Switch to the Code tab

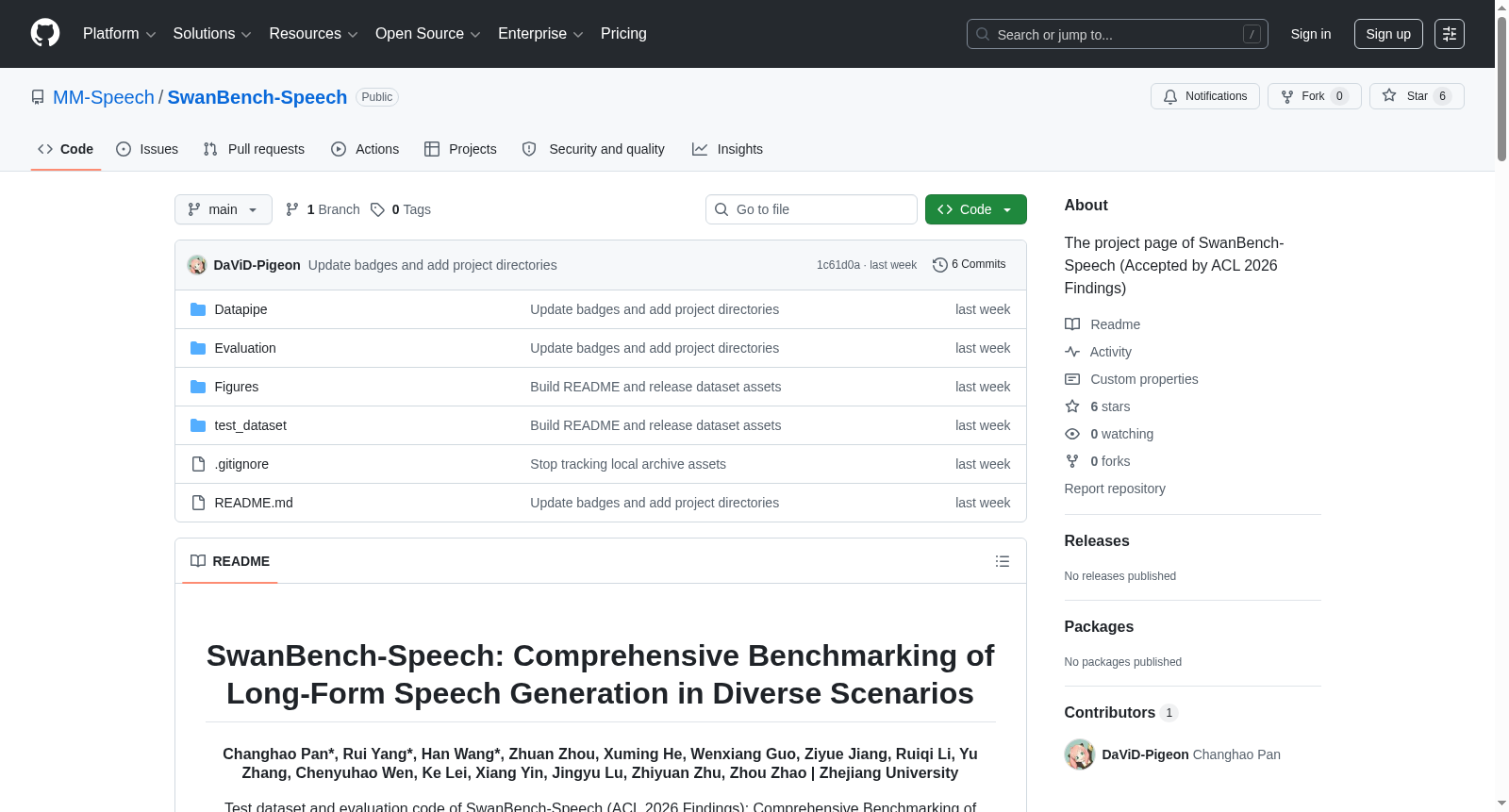pos(66,149)
